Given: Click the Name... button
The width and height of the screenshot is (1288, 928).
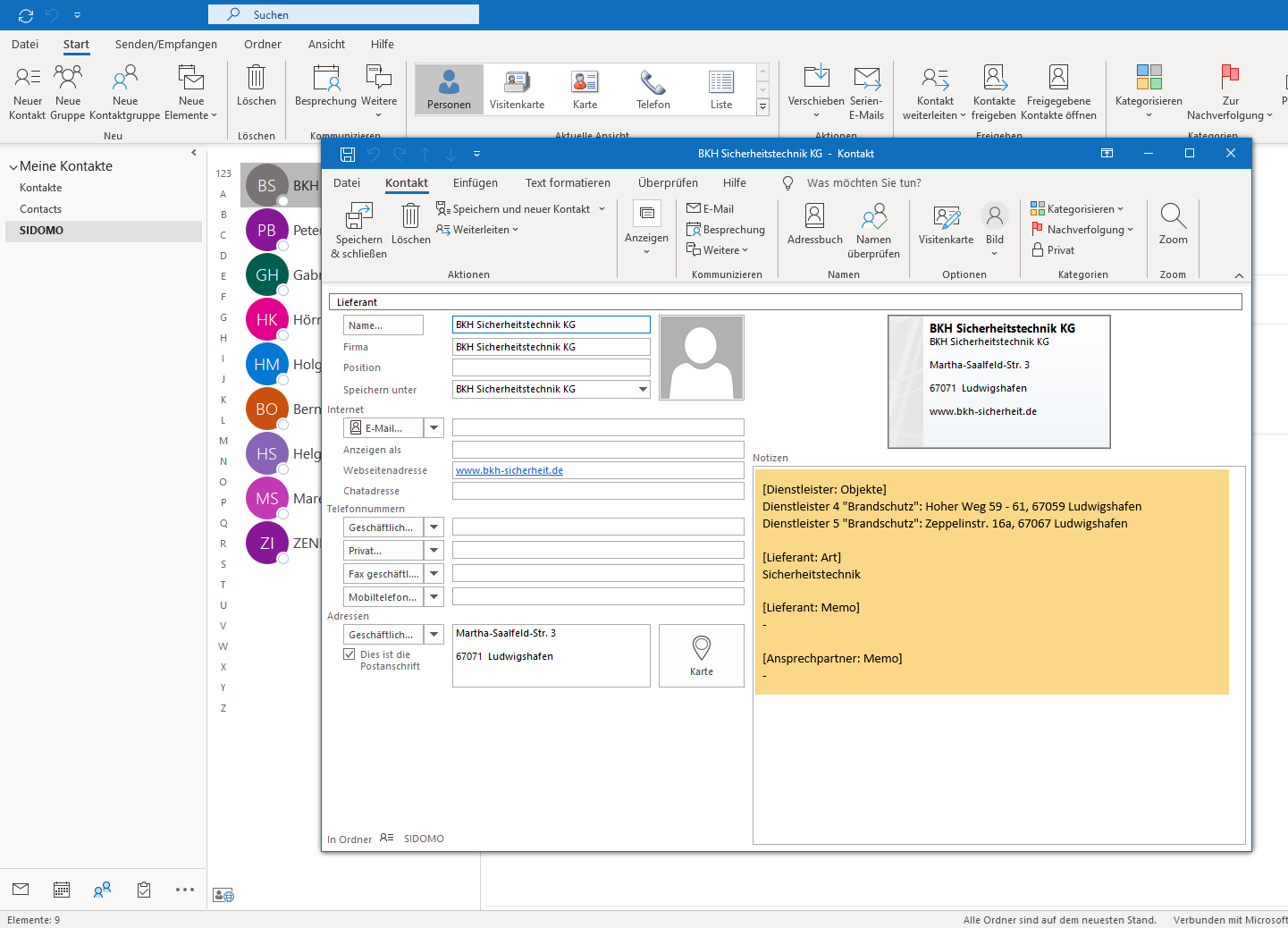Looking at the screenshot, I should tap(383, 325).
